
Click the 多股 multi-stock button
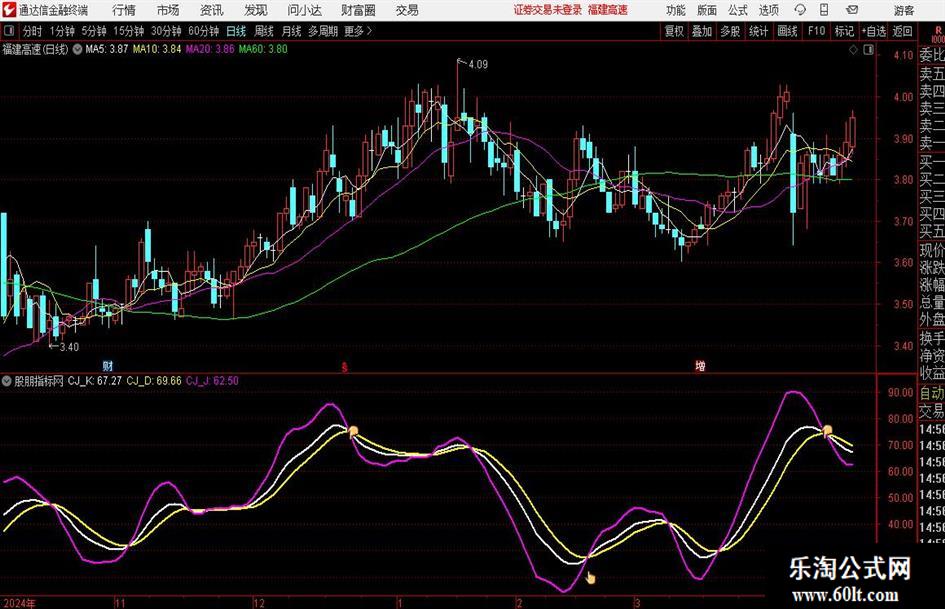(730, 31)
